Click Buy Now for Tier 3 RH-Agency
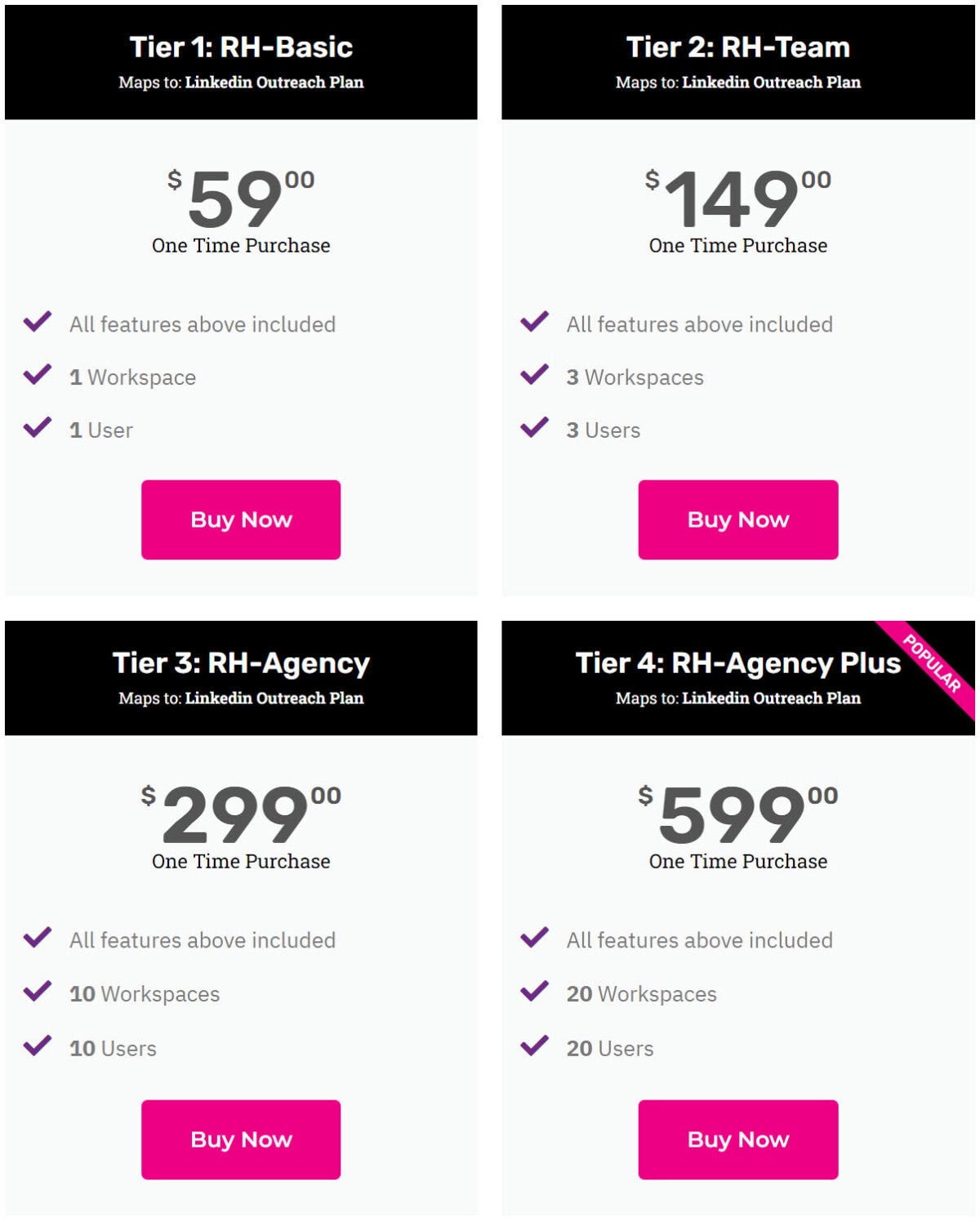 point(241,1139)
